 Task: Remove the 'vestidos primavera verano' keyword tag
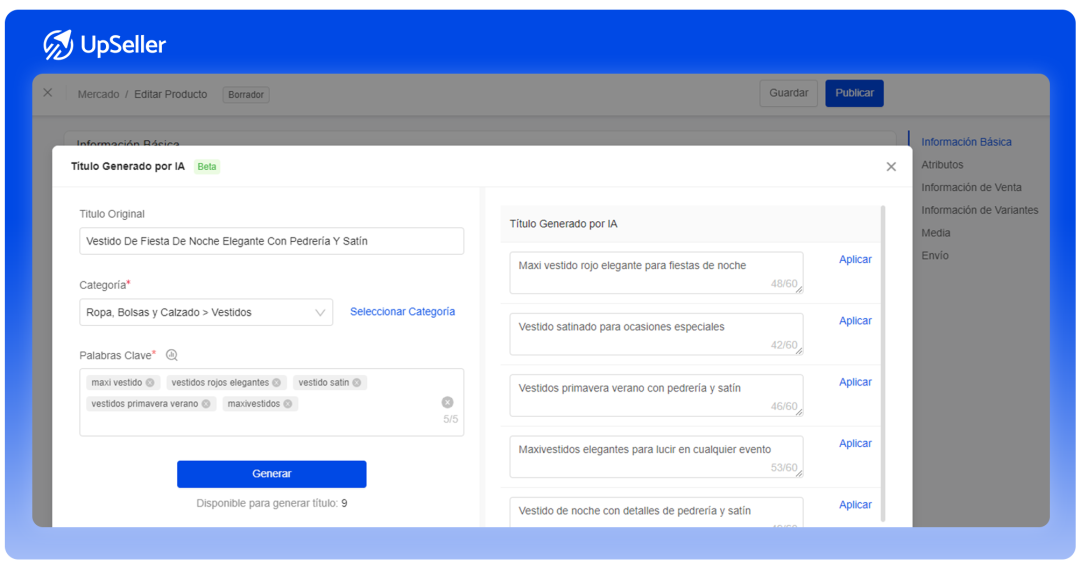click(206, 404)
